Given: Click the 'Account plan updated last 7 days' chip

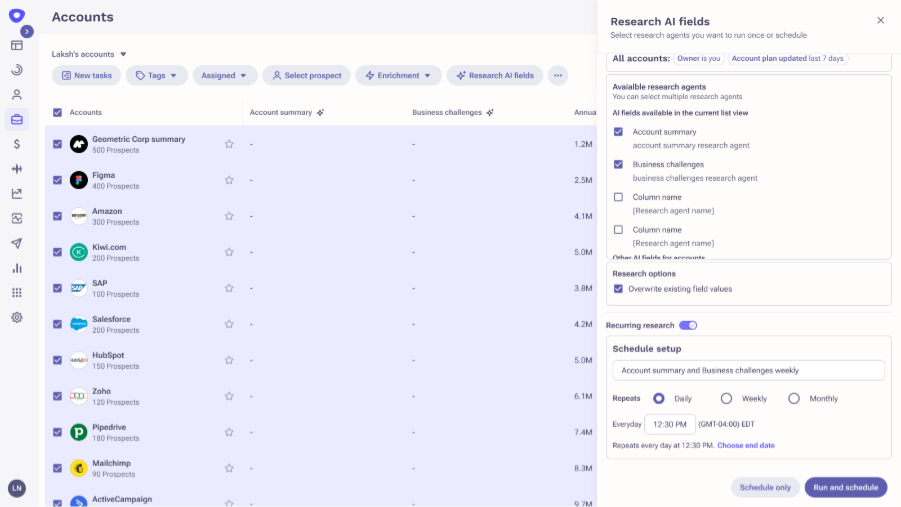Looking at the screenshot, I should pos(787,59).
